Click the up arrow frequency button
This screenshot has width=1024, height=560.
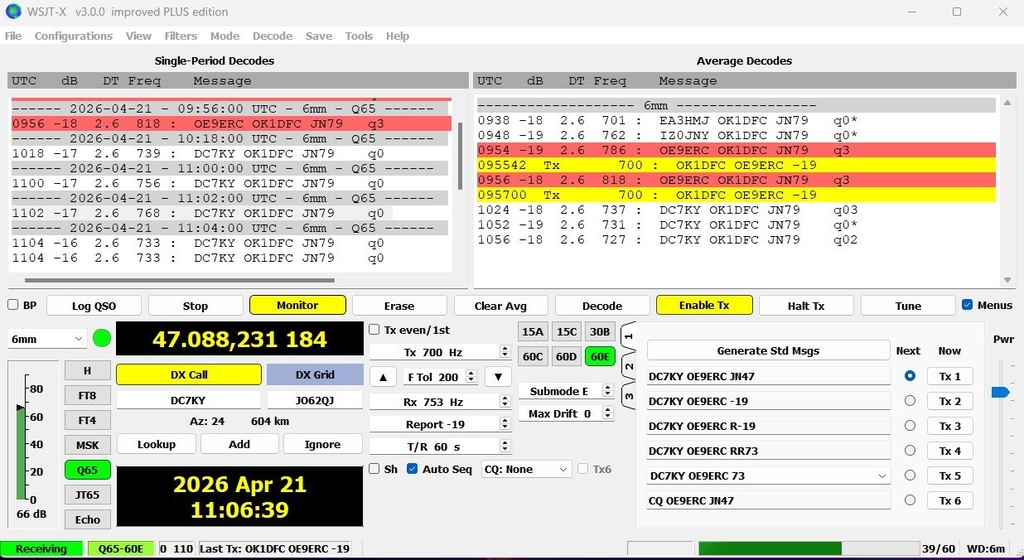383,377
